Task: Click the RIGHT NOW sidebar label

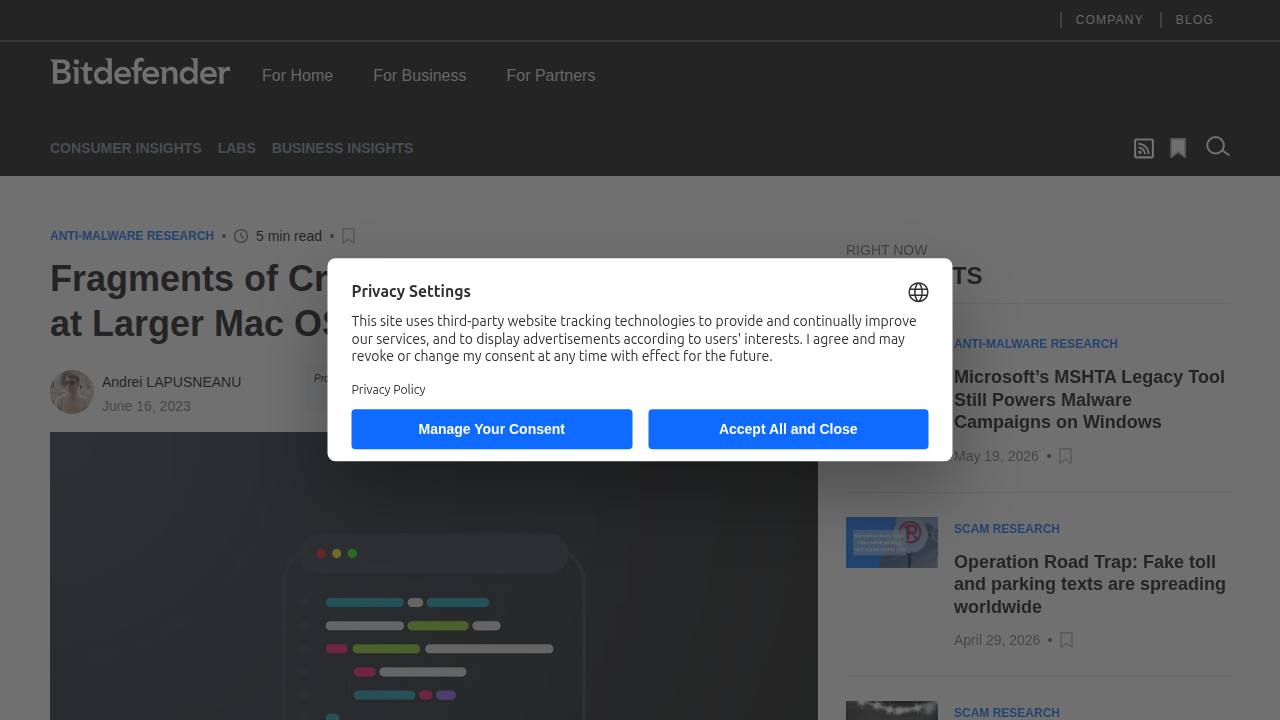Action: coord(886,250)
